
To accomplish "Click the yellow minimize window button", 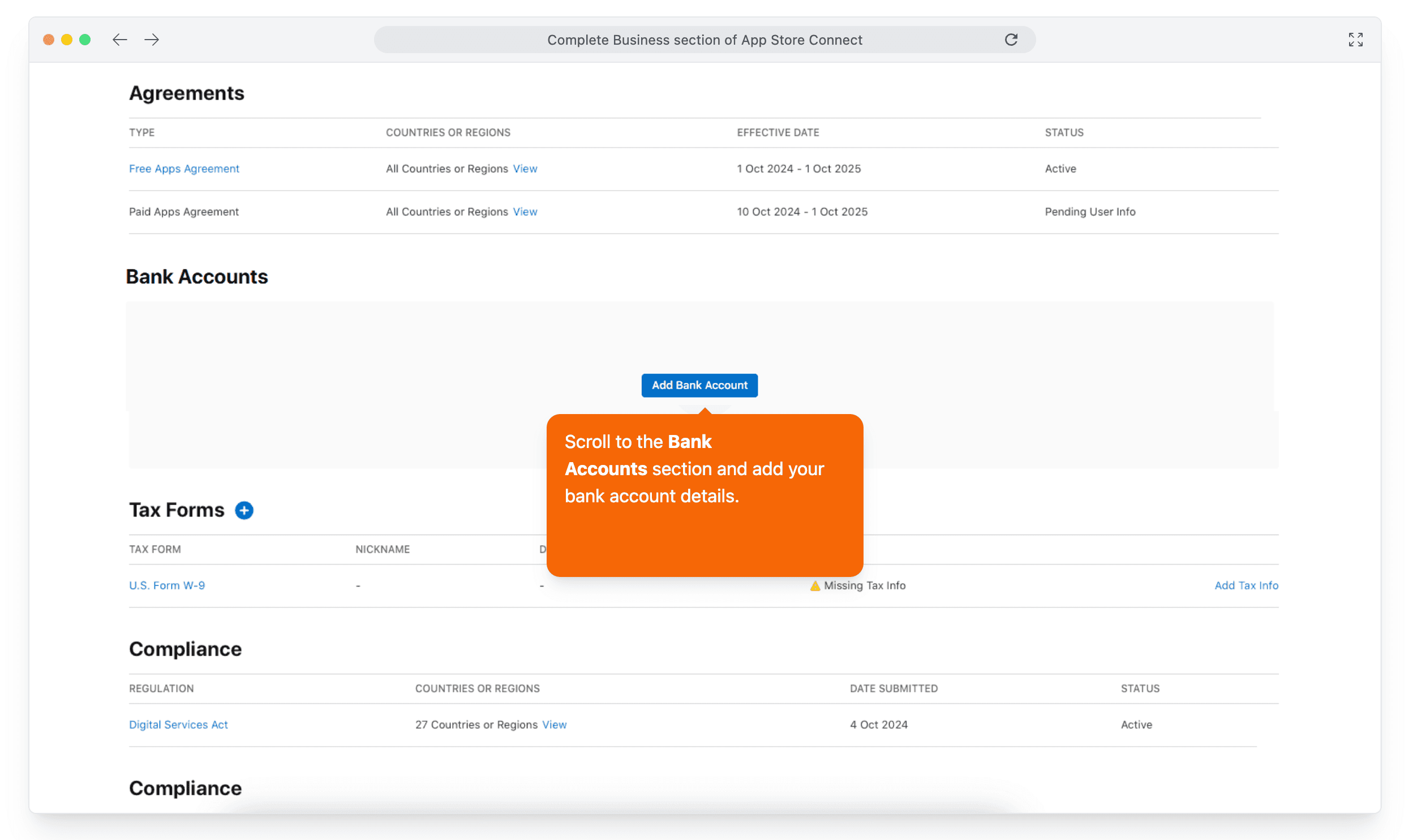I will pos(67,40).
